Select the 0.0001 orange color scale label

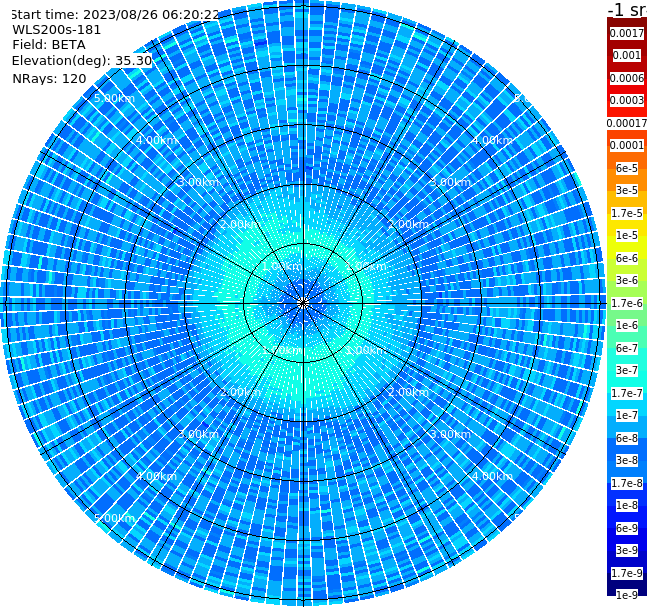tap(627, 145)
